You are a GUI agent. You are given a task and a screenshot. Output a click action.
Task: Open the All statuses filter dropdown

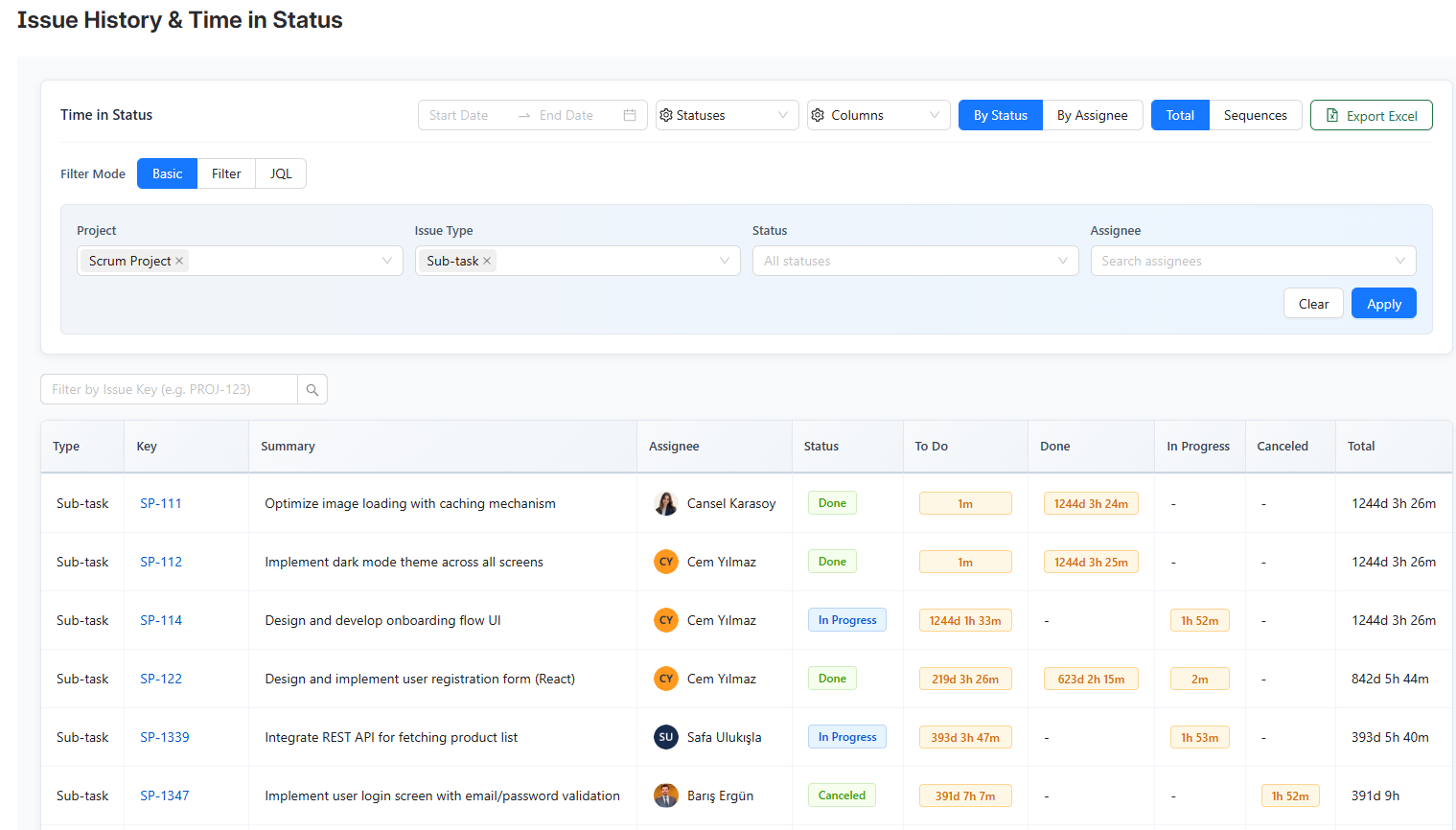914,261
